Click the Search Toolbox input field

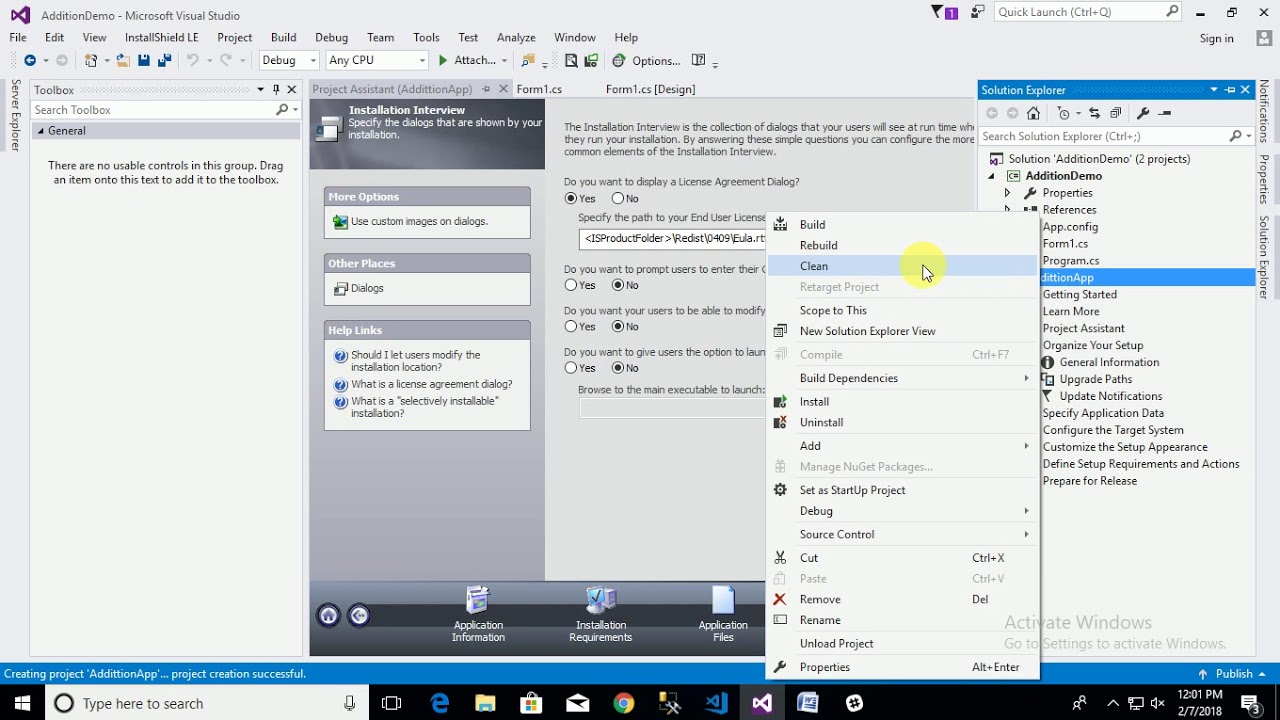tap(152, 110)
